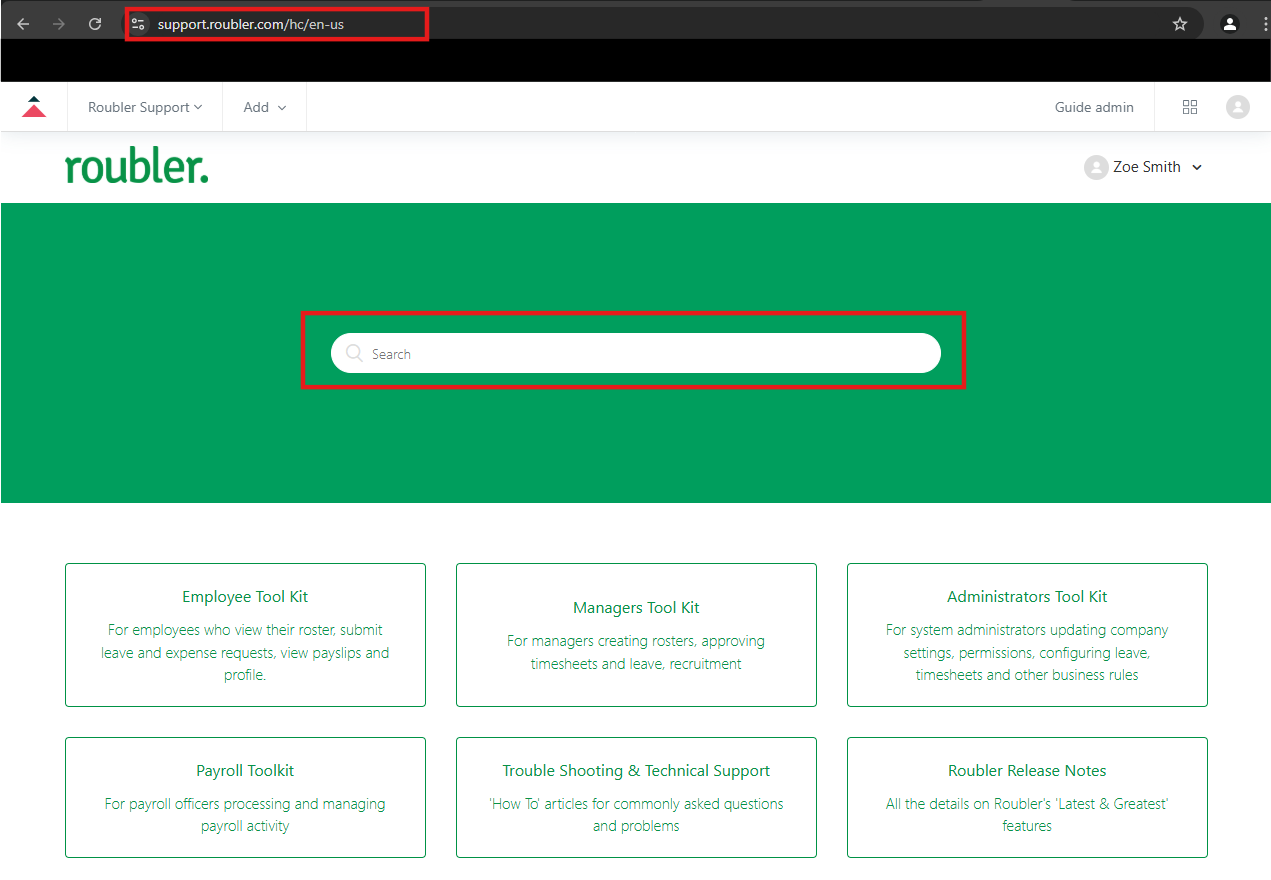The image size is (1271, 880).
Task: Expand the Zoe Smith user menu chevron
Action: click(x=1198, y=168)
